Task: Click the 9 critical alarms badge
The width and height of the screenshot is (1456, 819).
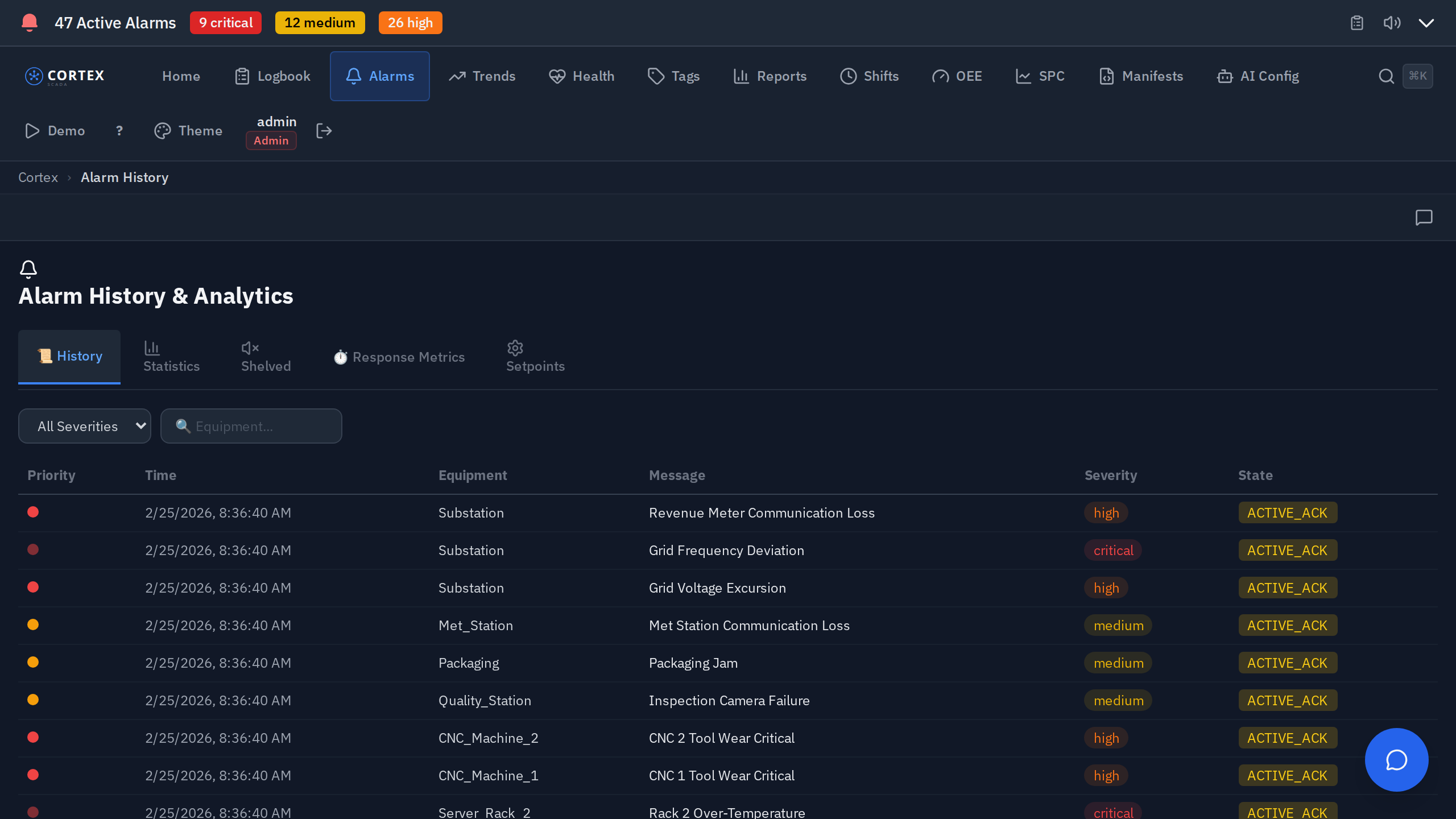Action: [225, 23]
